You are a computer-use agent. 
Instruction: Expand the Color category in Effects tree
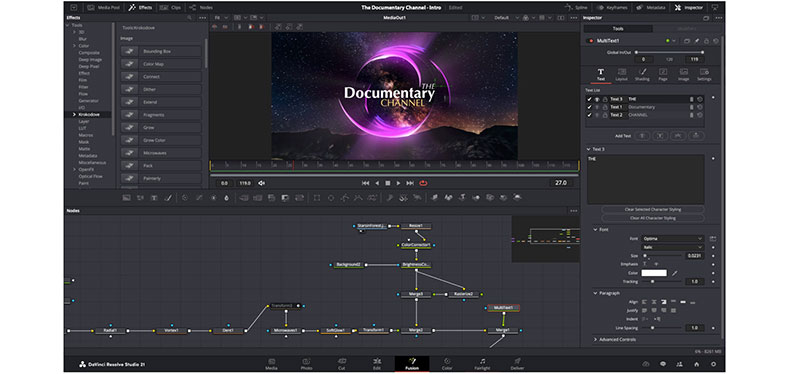(74, 46)
